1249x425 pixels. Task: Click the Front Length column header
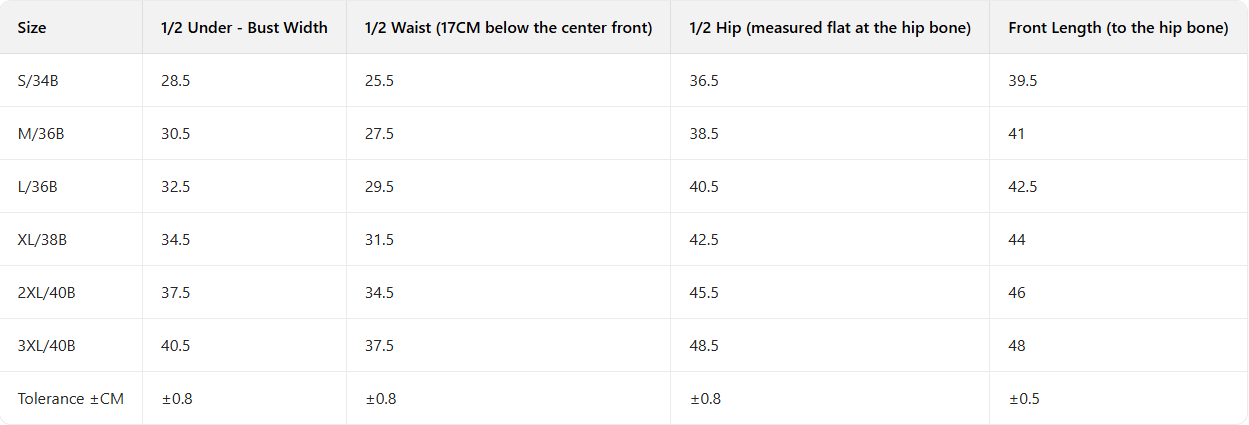pos(1118,27)
